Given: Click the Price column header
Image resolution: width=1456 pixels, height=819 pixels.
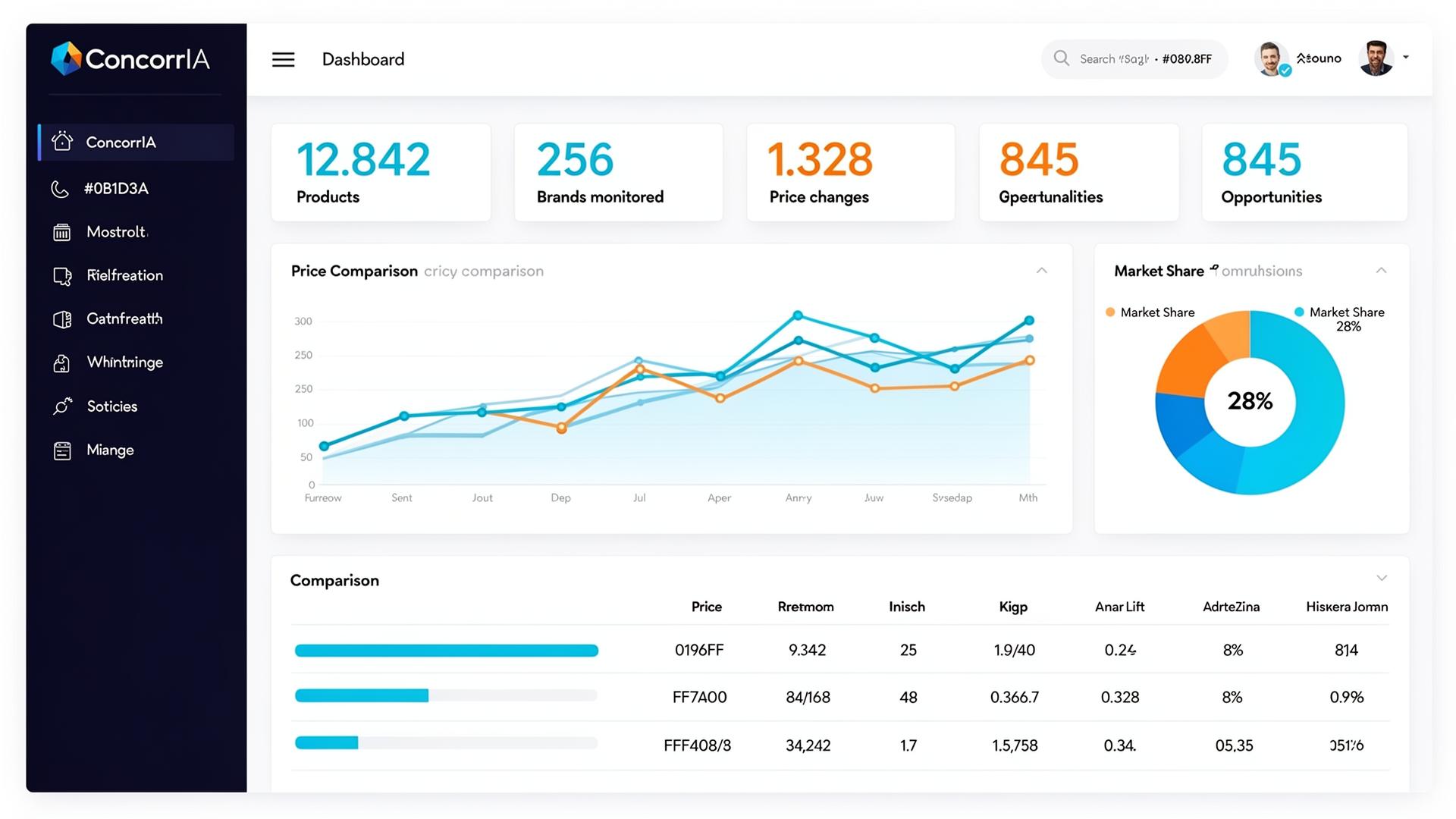Looking at the screenshot, I should (x=706, y=607).
